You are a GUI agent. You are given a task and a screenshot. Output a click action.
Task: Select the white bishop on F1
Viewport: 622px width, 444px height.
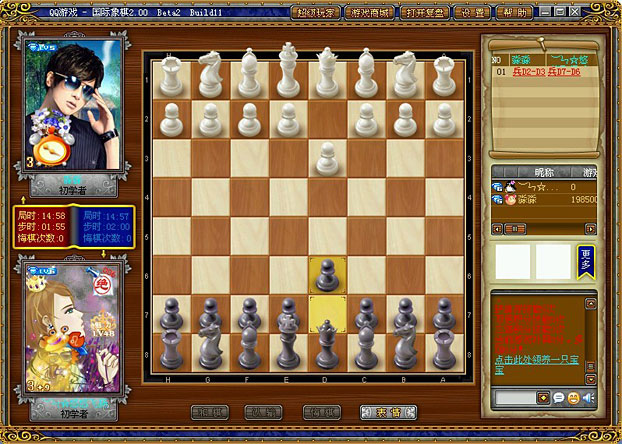(249, 73)
